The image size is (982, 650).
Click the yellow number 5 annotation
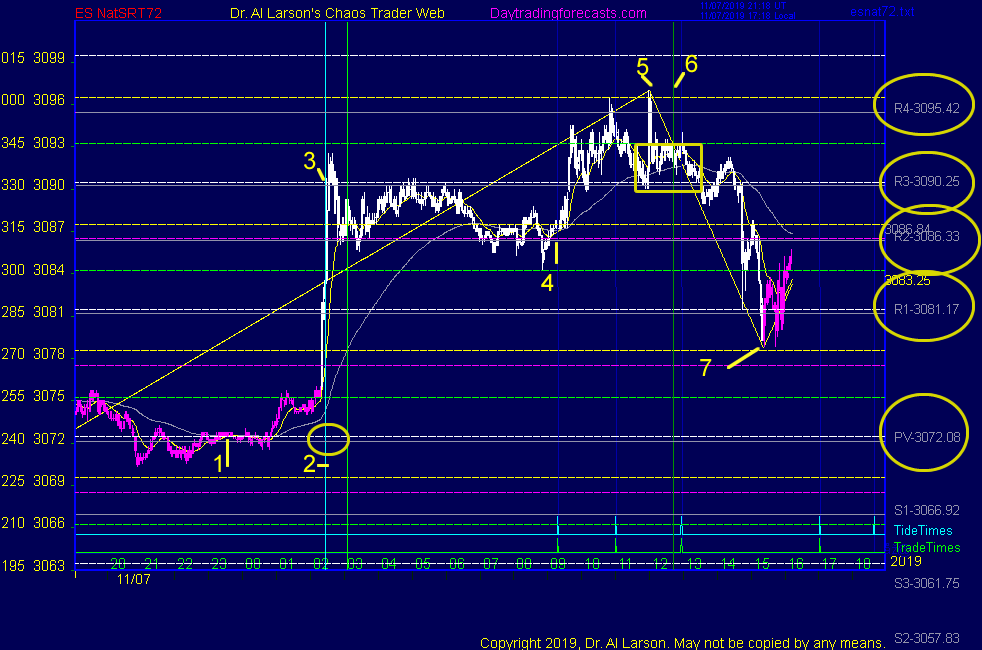(643, 67)
